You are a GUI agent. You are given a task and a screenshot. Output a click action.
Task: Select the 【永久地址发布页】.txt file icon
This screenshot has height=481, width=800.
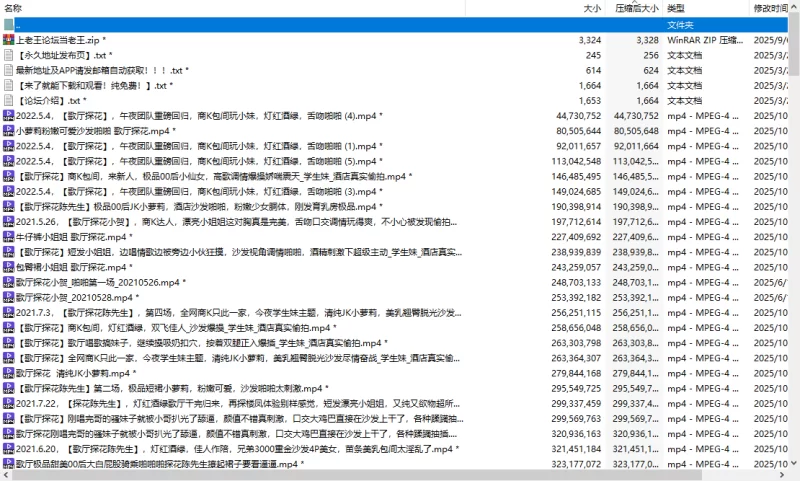pos(8,55)
